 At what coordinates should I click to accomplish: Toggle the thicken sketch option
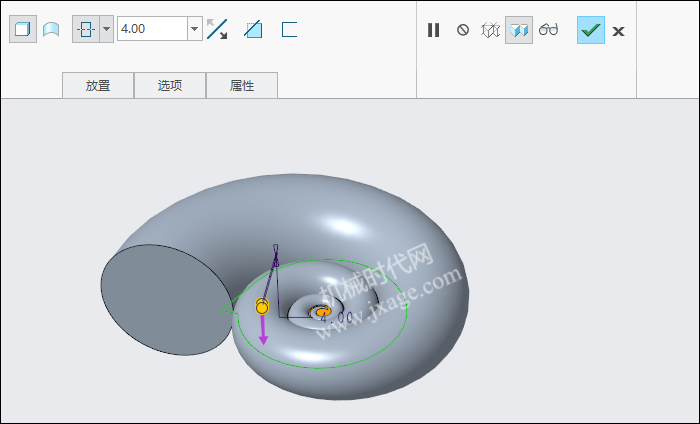click(x=289, y=29)
